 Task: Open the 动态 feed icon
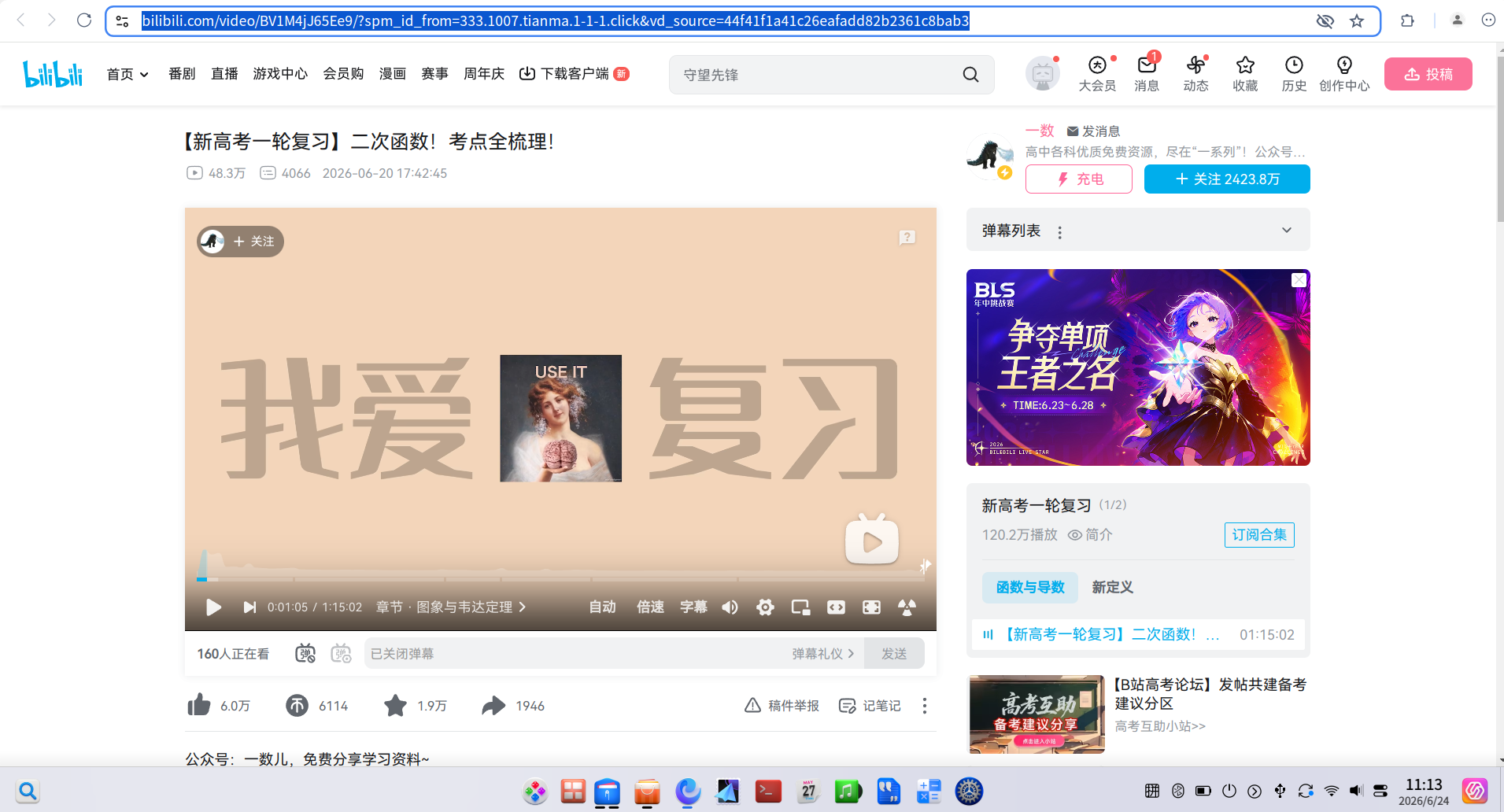point(1195,73)
